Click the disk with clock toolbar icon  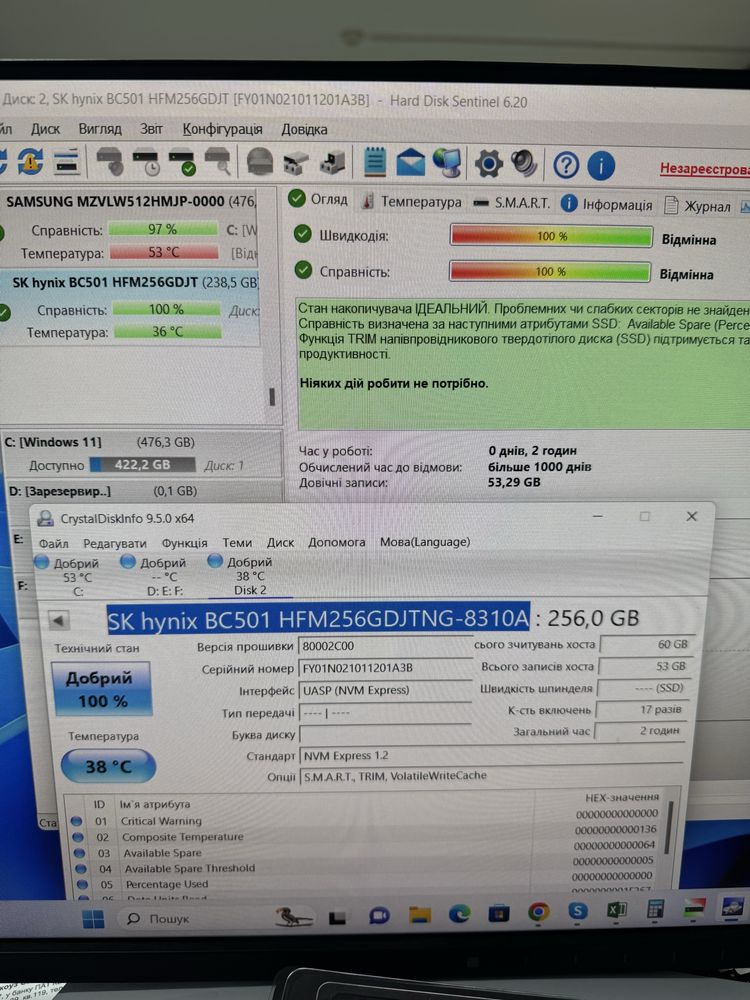[x=146, y=161]
